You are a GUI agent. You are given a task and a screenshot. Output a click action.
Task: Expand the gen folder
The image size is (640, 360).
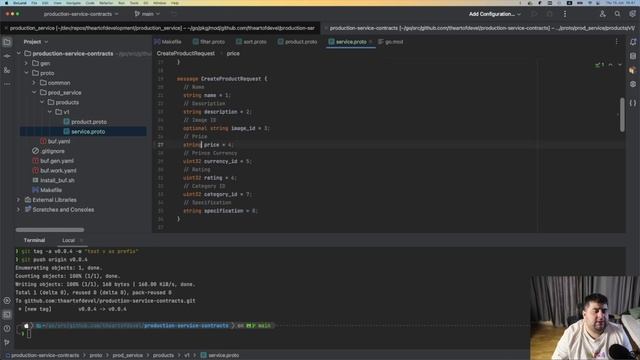(26, 63)
